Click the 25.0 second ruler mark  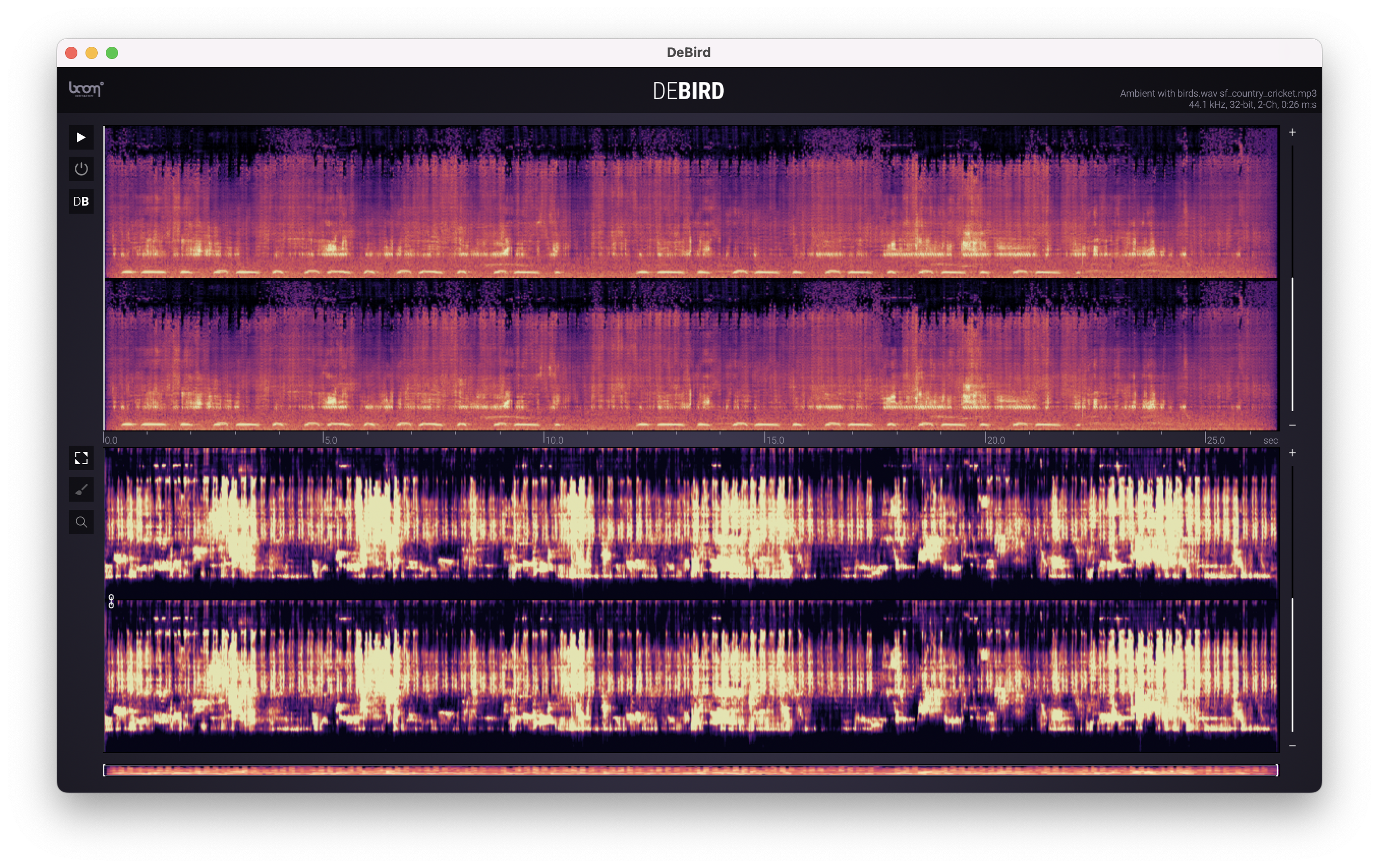point(1215,440)
